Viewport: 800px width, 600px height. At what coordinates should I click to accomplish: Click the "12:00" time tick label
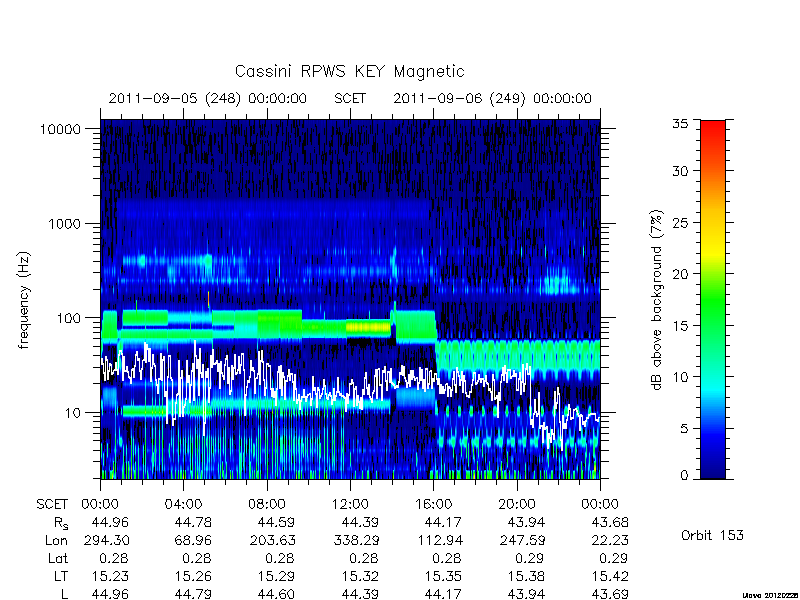(x=350, y=505)
